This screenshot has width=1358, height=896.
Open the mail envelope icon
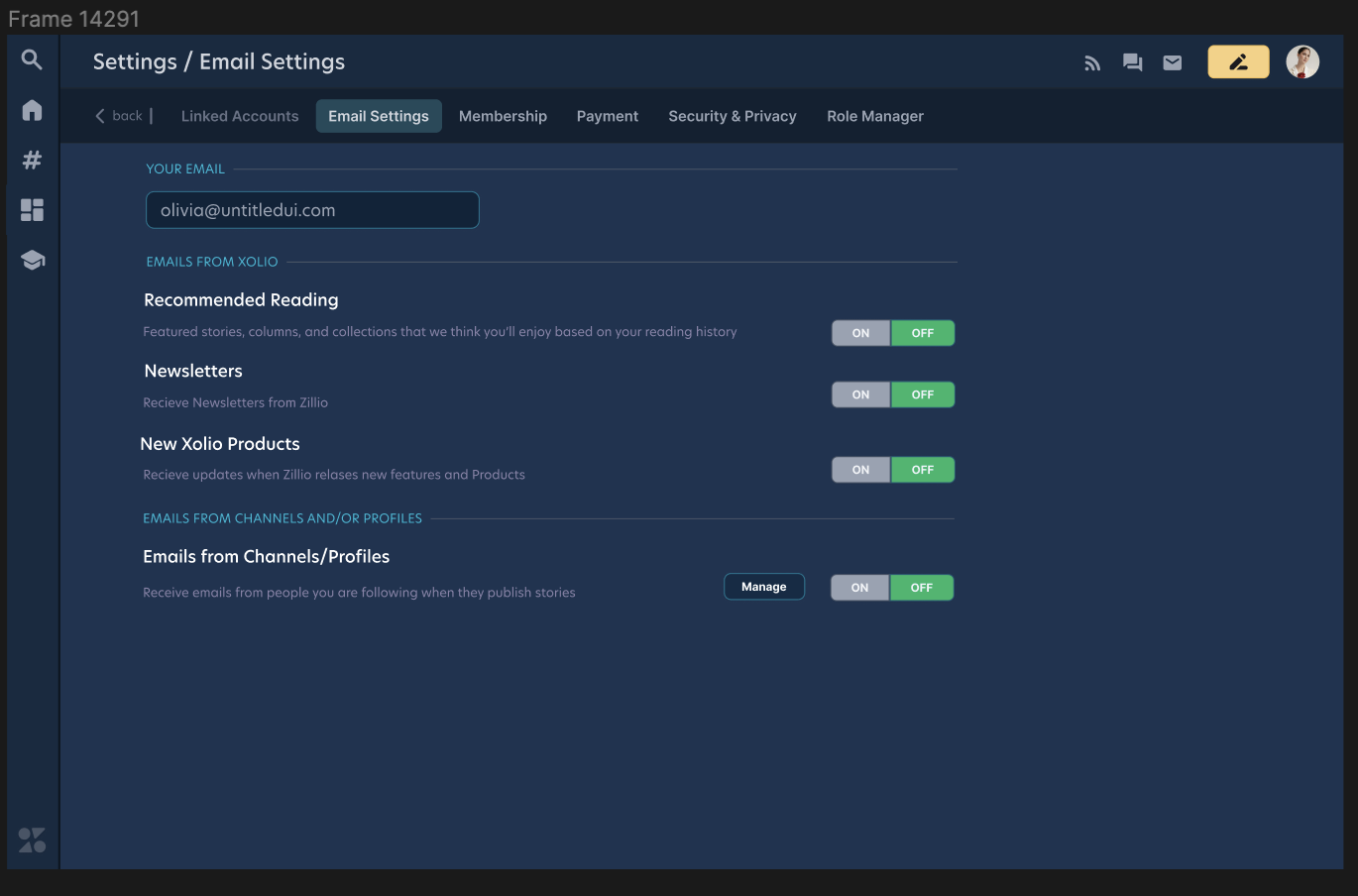[1172, 63]
